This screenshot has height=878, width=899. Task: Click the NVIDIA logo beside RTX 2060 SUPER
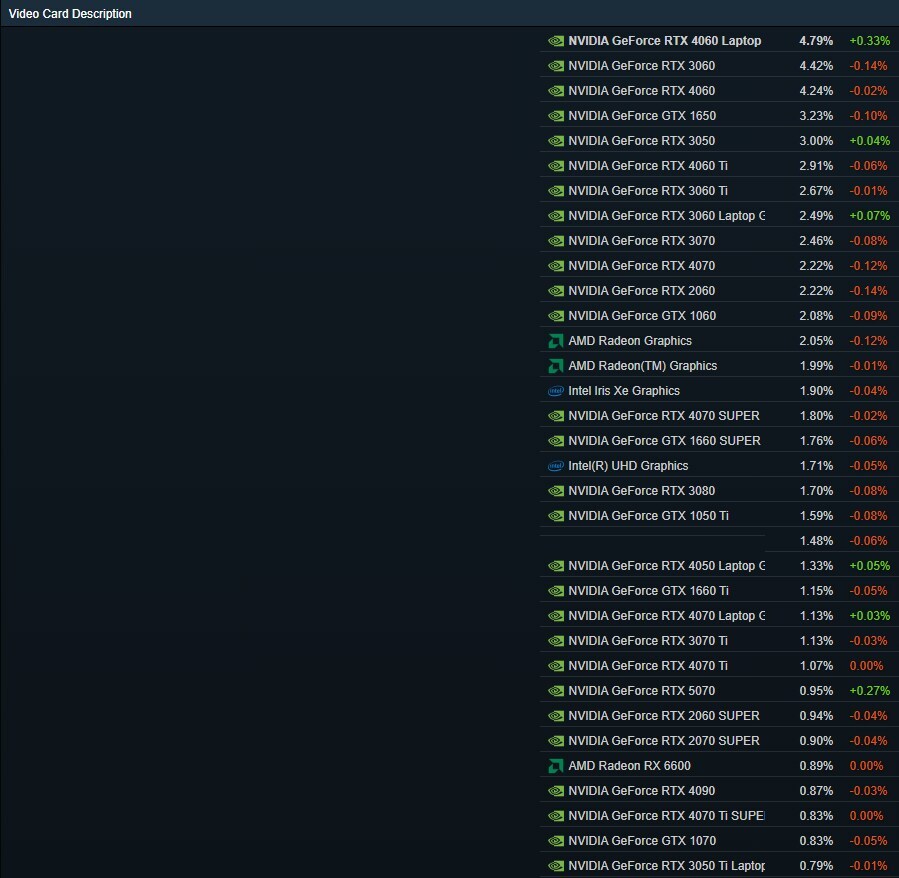556,716
